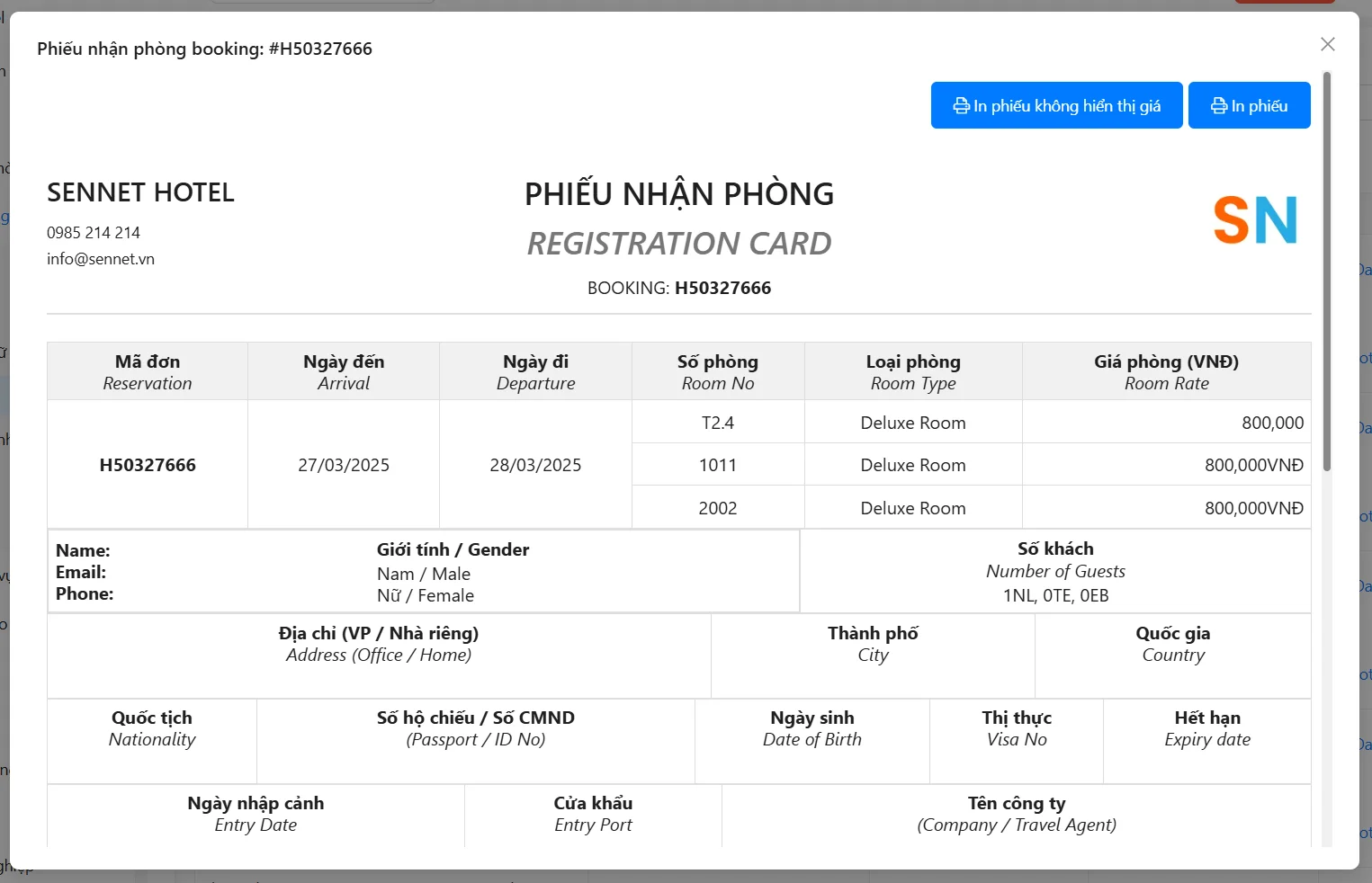The height and width of the screenshot is (883, 1372).
Task: Click the hotel phone number 0985 214 214
Action: tap(94, 233)
